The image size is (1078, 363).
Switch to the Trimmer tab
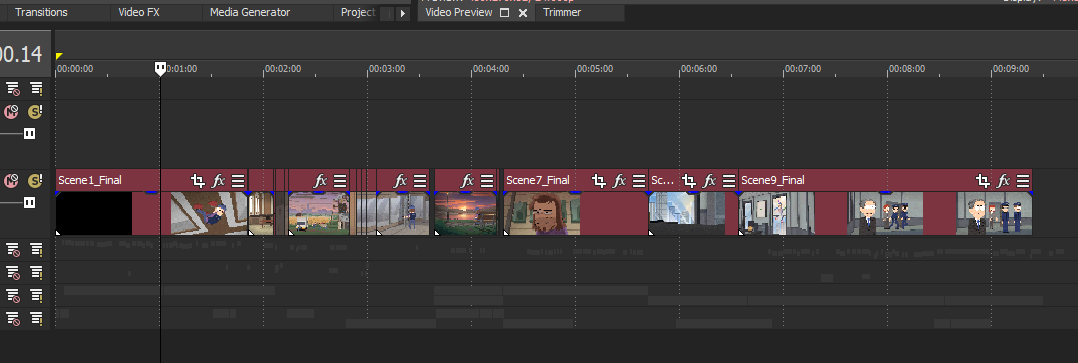point(562,12)
